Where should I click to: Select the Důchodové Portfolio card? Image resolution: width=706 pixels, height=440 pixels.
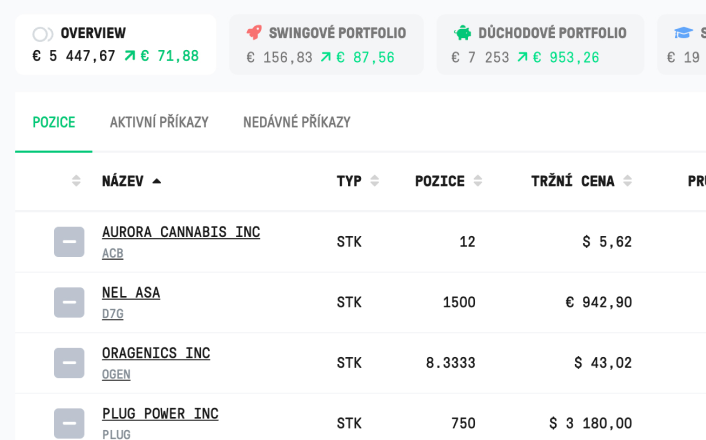(x=540, y=45)
